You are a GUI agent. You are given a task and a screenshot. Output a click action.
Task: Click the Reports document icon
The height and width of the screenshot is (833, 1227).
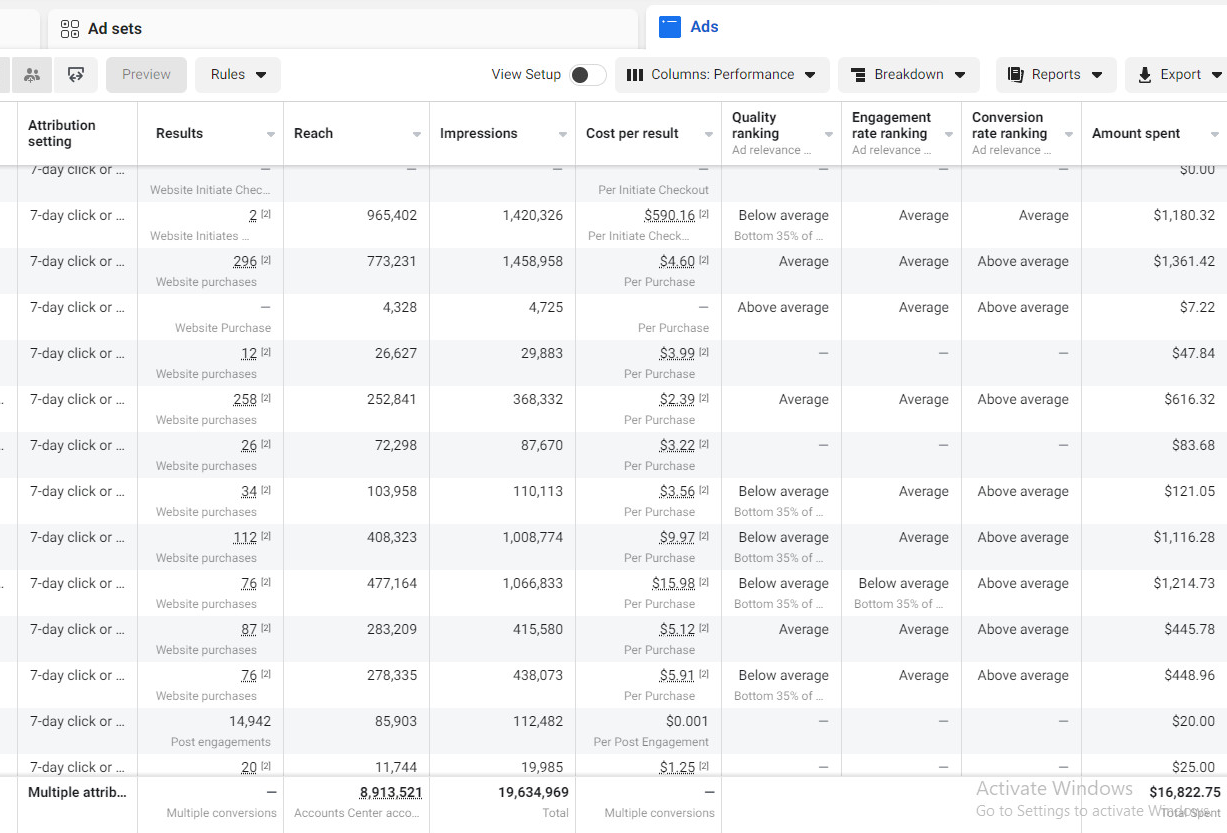click(x=1016, y=75)
